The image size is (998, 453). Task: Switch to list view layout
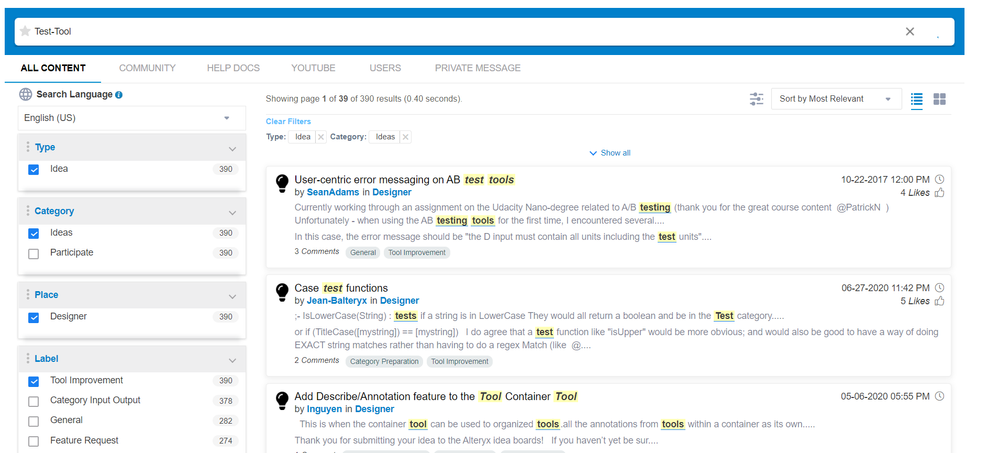point(917,99)
